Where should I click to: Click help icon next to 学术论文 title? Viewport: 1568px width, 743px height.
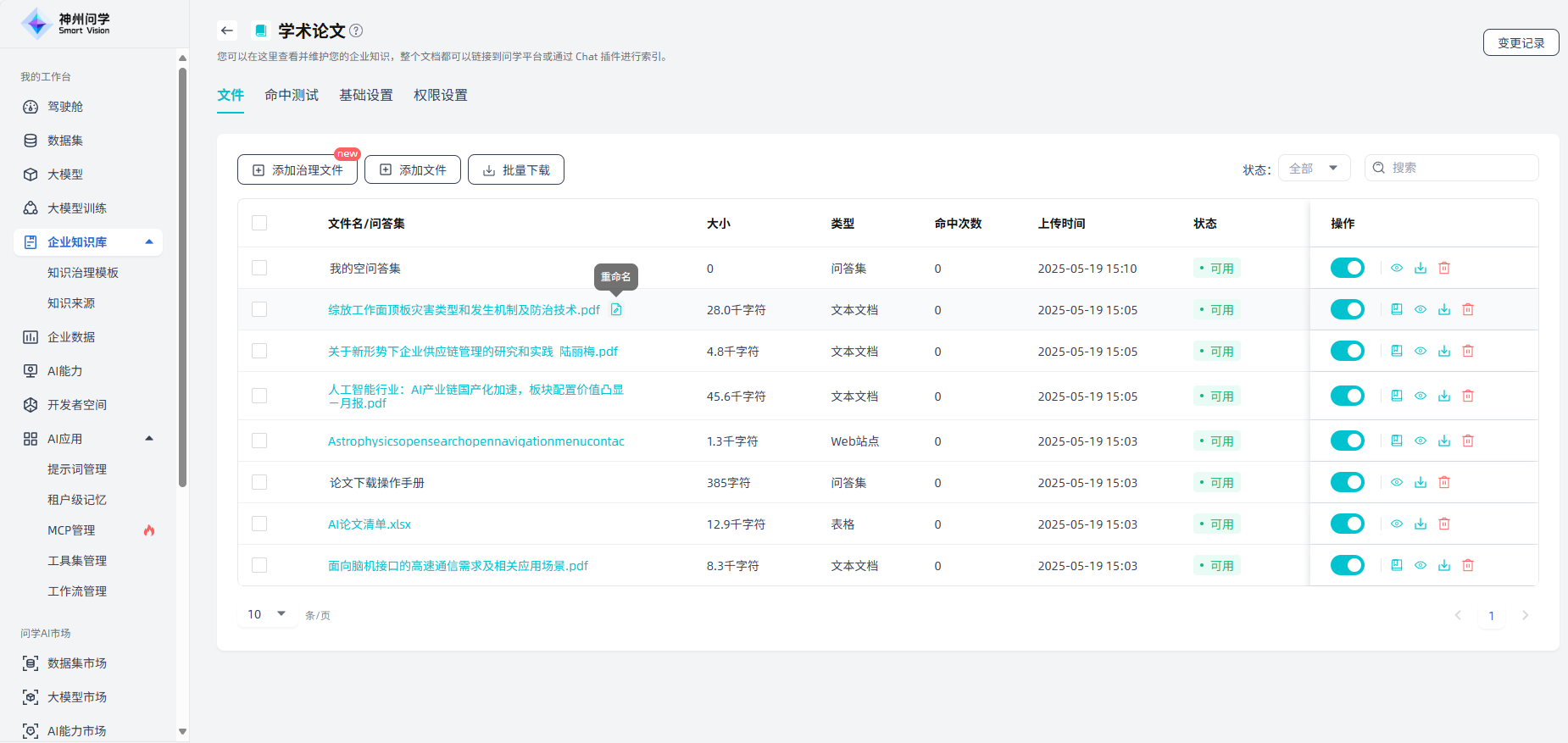click(356, 30)
